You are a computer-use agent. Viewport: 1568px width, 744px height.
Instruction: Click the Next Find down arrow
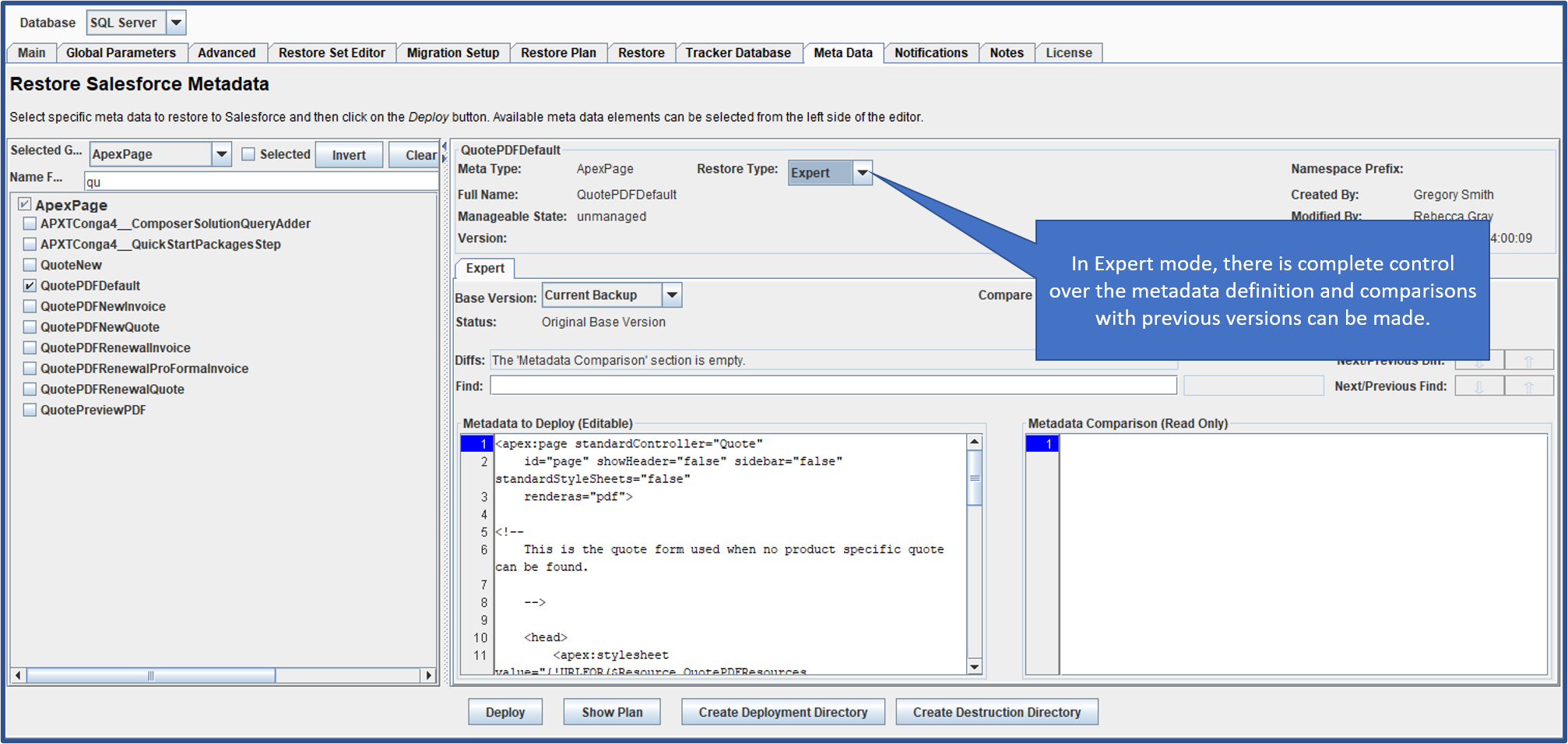click(x=1479, y=386)
